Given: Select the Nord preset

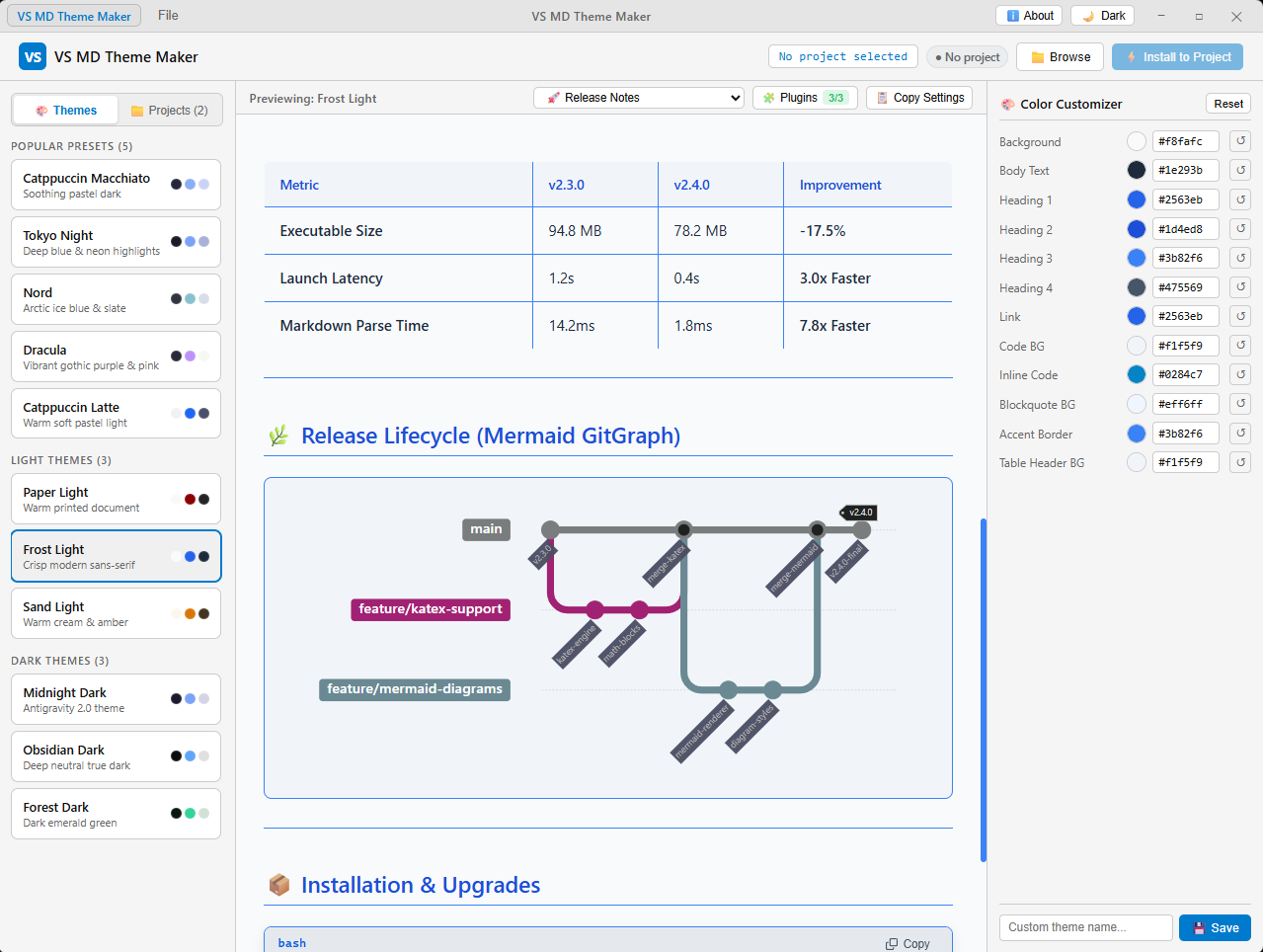Looking at the screenshot, I should pos(116,299).
